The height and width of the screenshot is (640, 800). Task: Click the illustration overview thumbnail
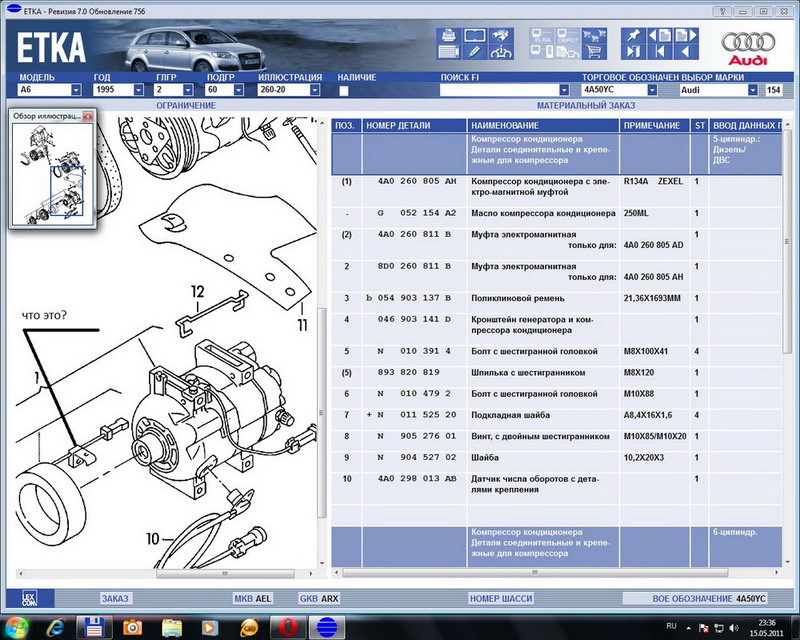coord(53,174)
